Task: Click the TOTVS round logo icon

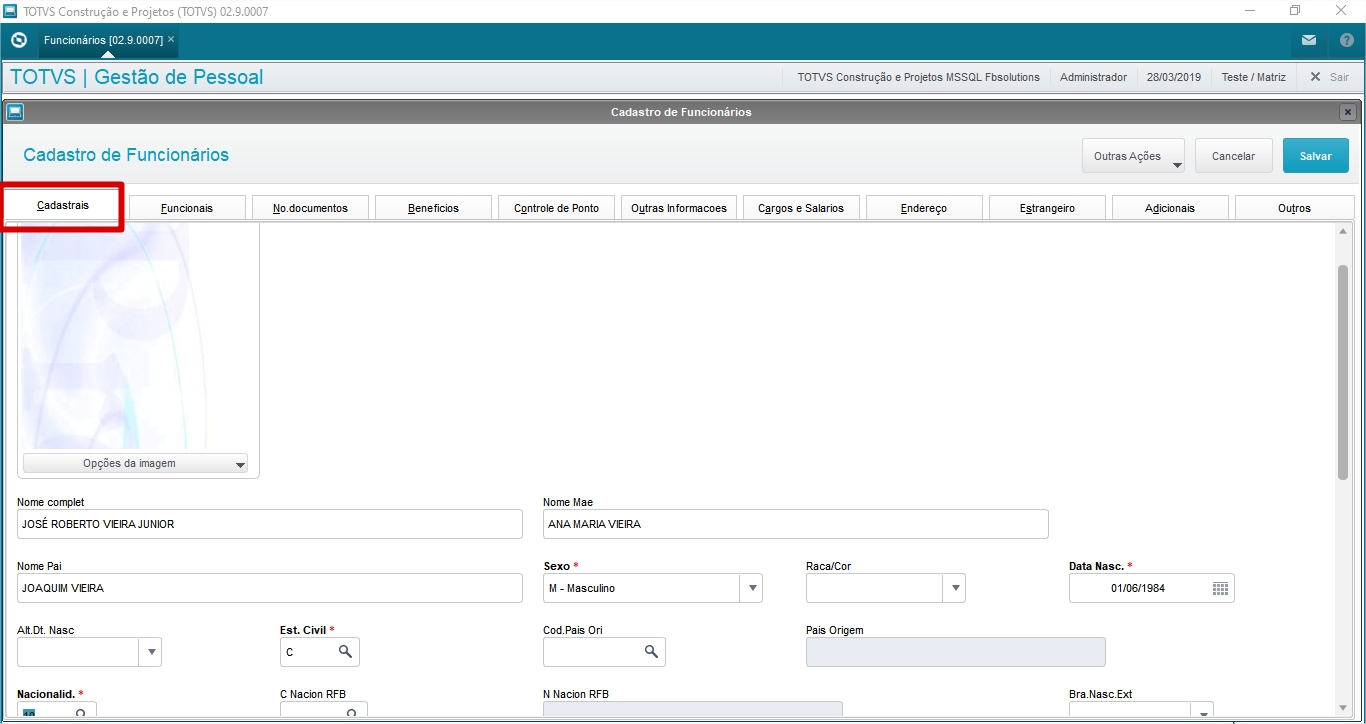Action: coord(18,40)
